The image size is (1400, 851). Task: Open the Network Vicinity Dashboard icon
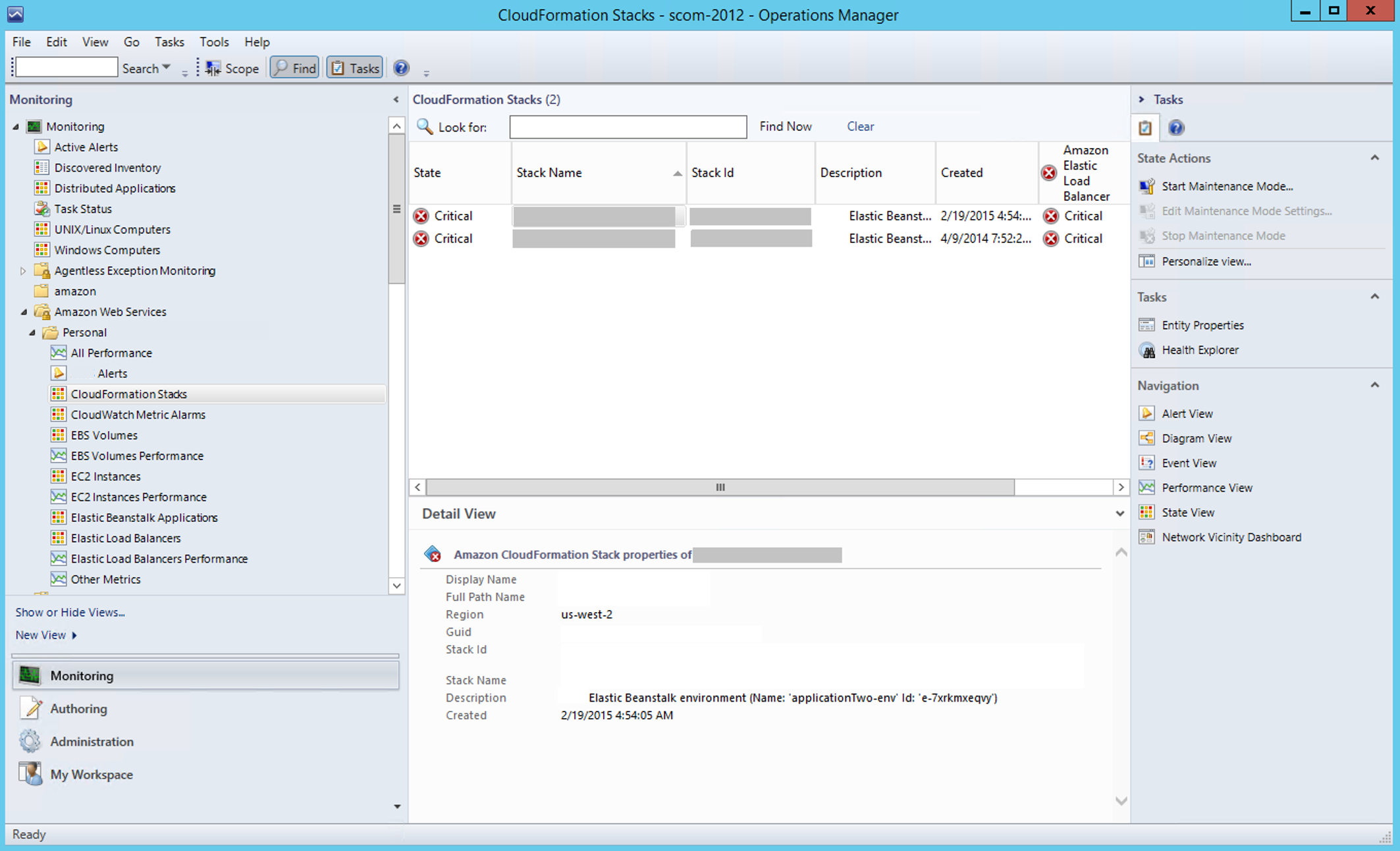(1146, 537)
